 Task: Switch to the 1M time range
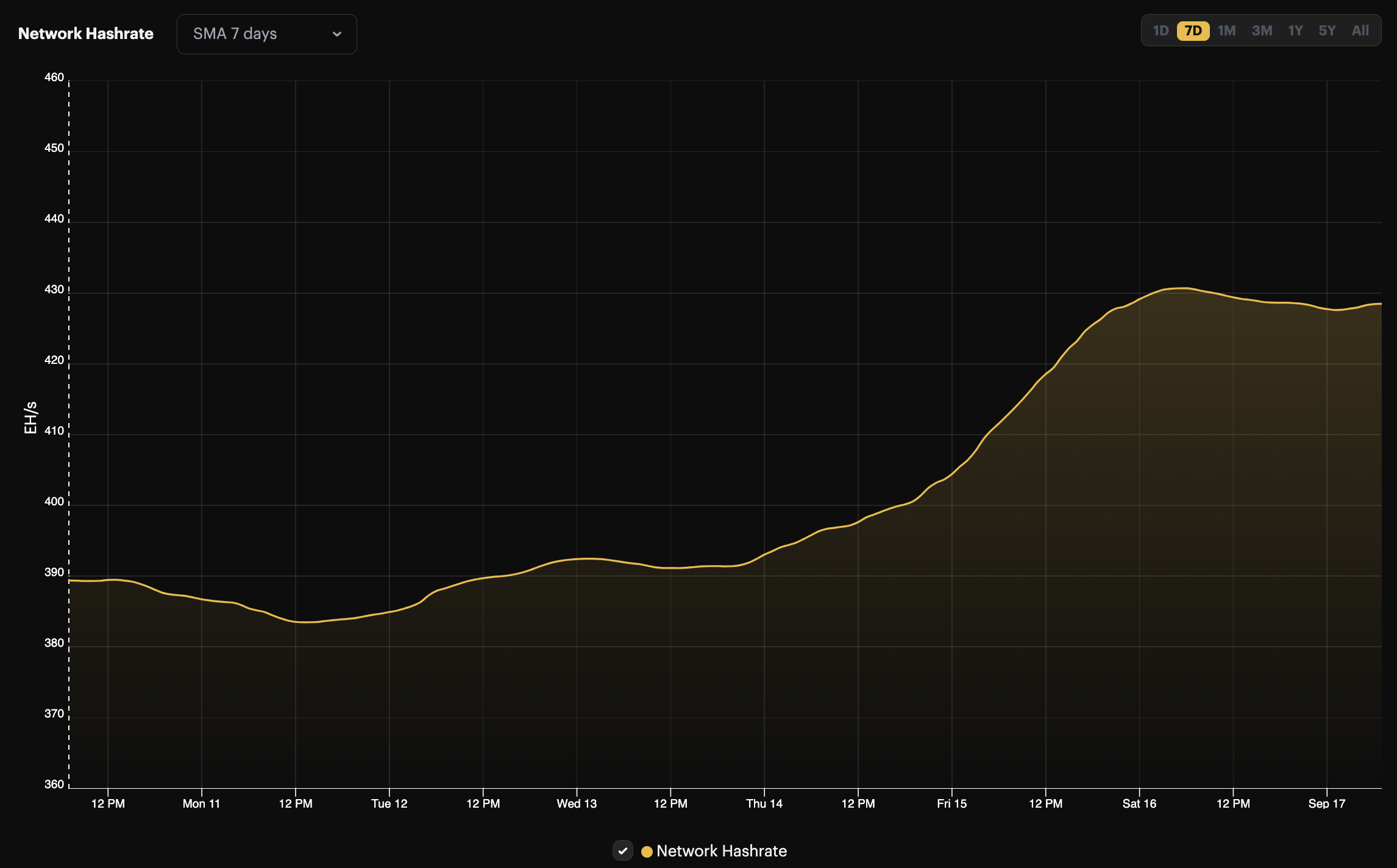click(x=1226, y=30)
